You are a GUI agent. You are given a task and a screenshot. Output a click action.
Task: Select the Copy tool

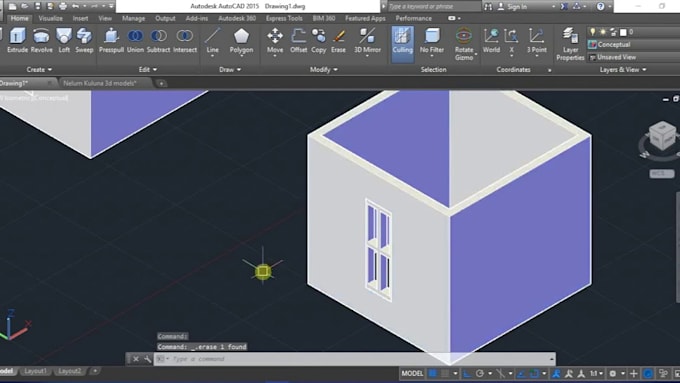point(318,40)
